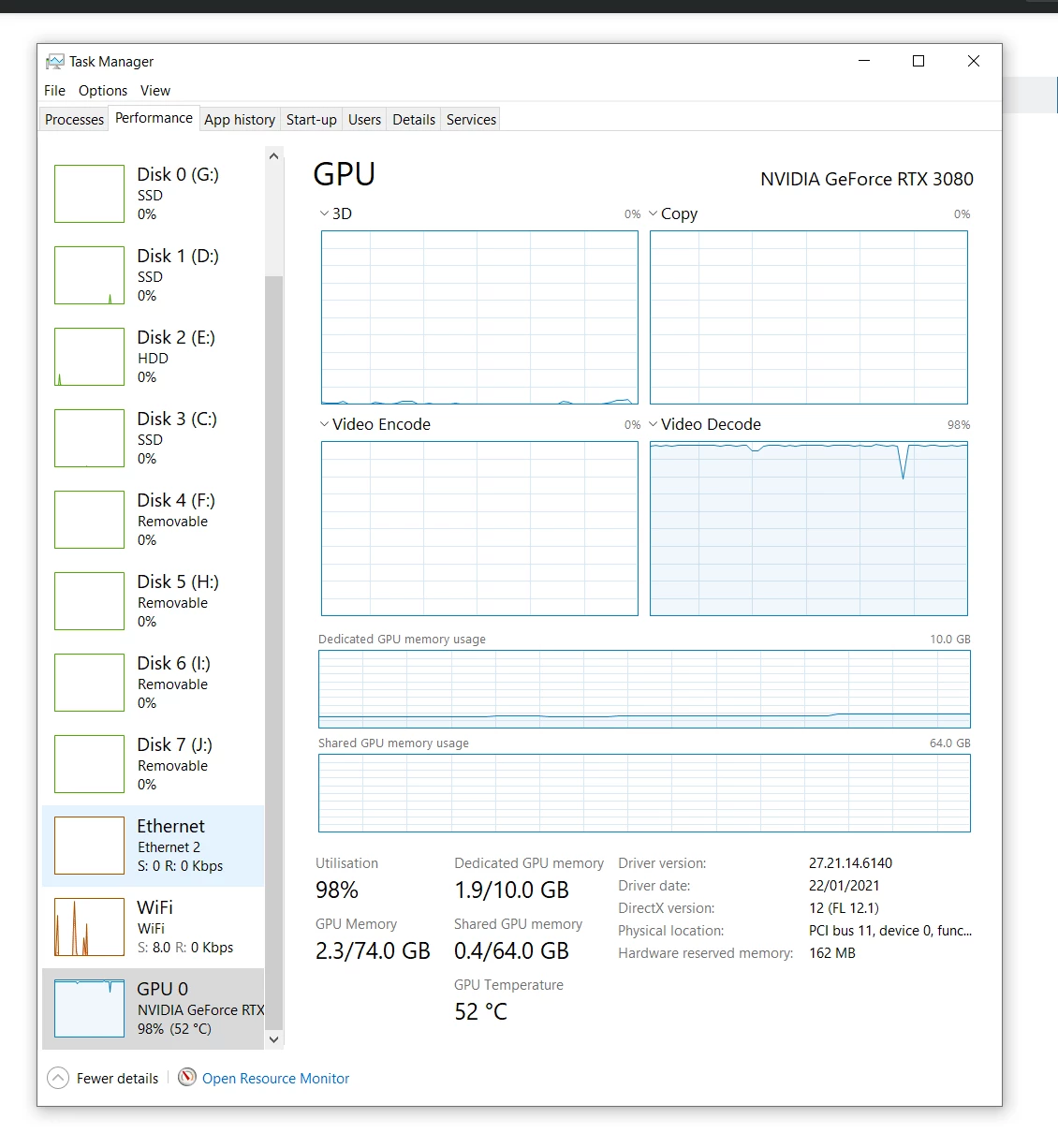Click the NVIDIA GeForce RTX 3080 title
Viewport: 1058px width, 1148px height.
coord(867,179)
